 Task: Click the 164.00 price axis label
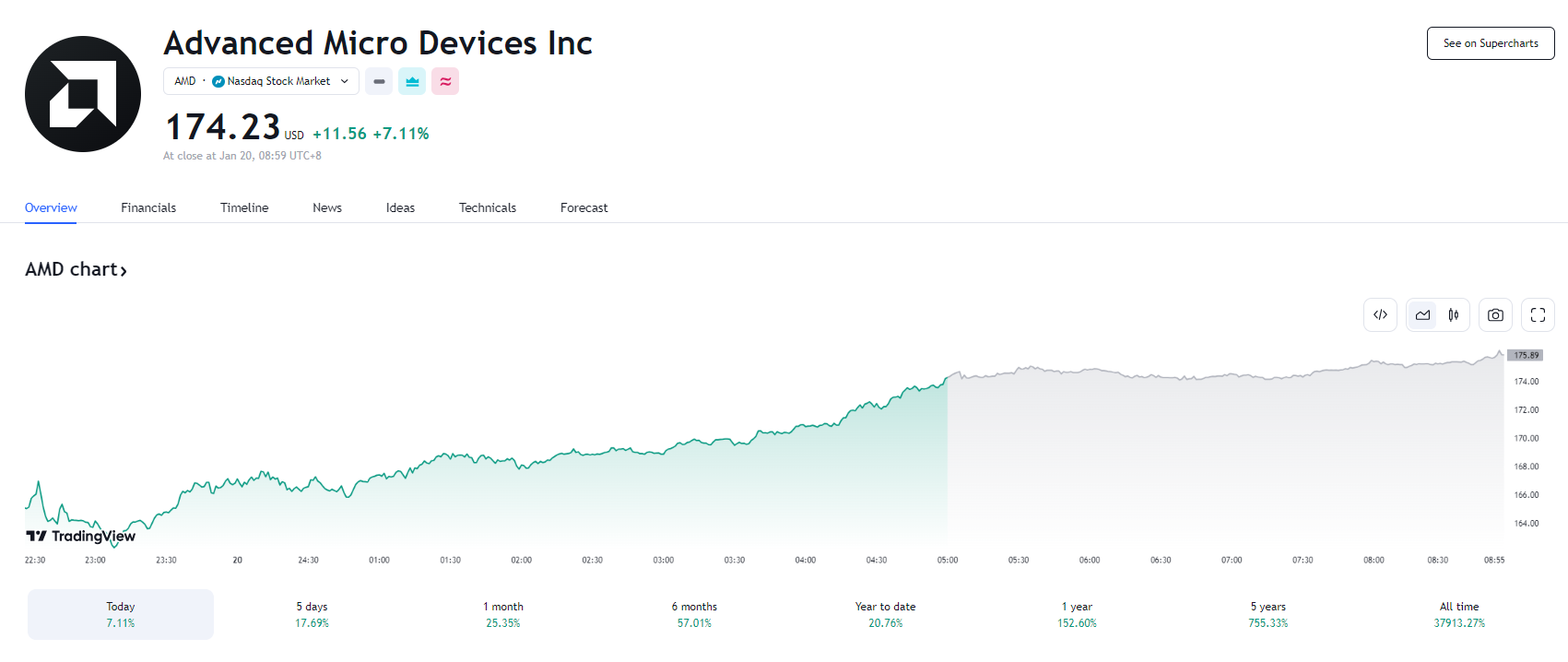1527,523
